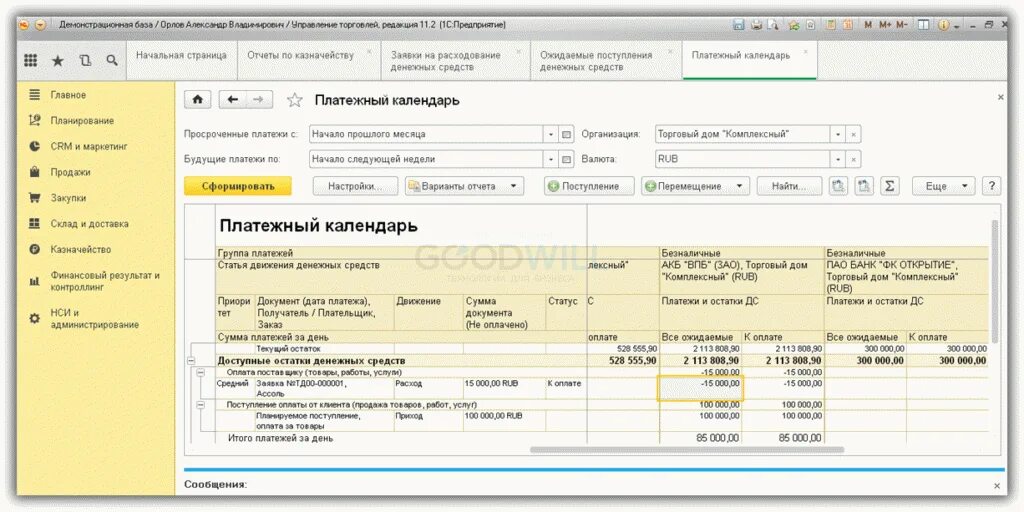Click the collapse-groups icon right of Найти
Screen dimensions: 1024x512
pyautogui.click(x=839, y=186)
